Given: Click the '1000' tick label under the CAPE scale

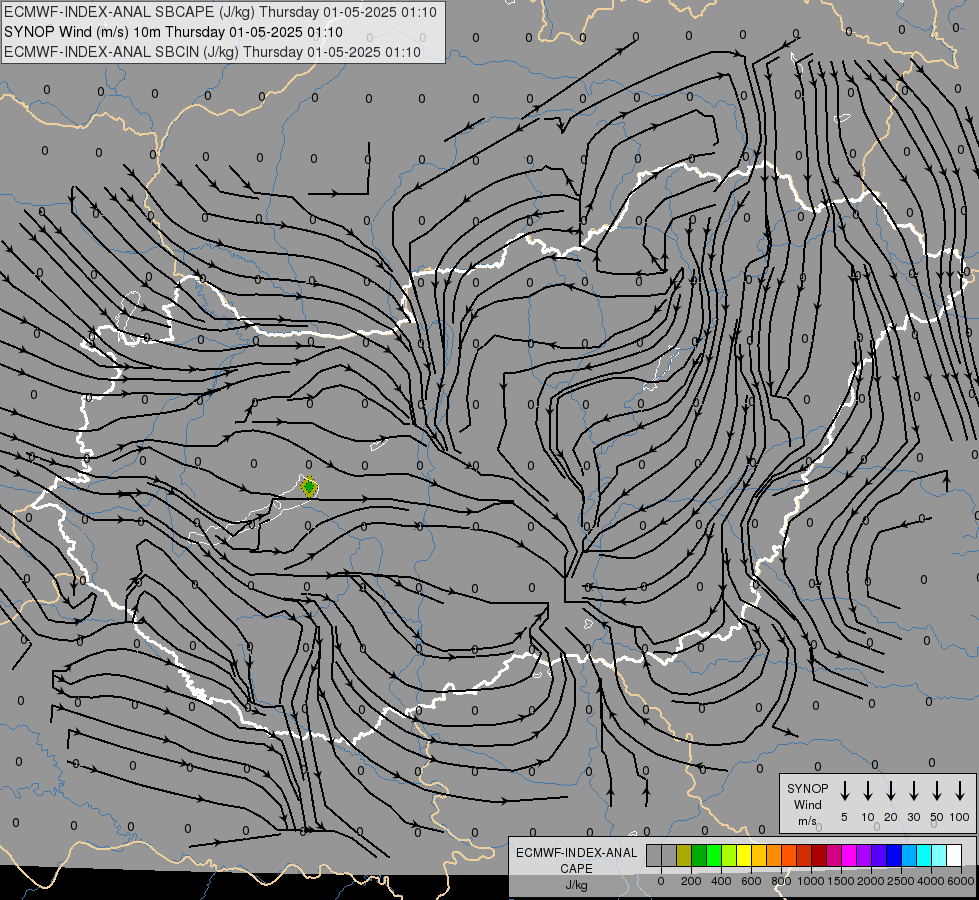Looking at the screenshot, I should (811, 881).
